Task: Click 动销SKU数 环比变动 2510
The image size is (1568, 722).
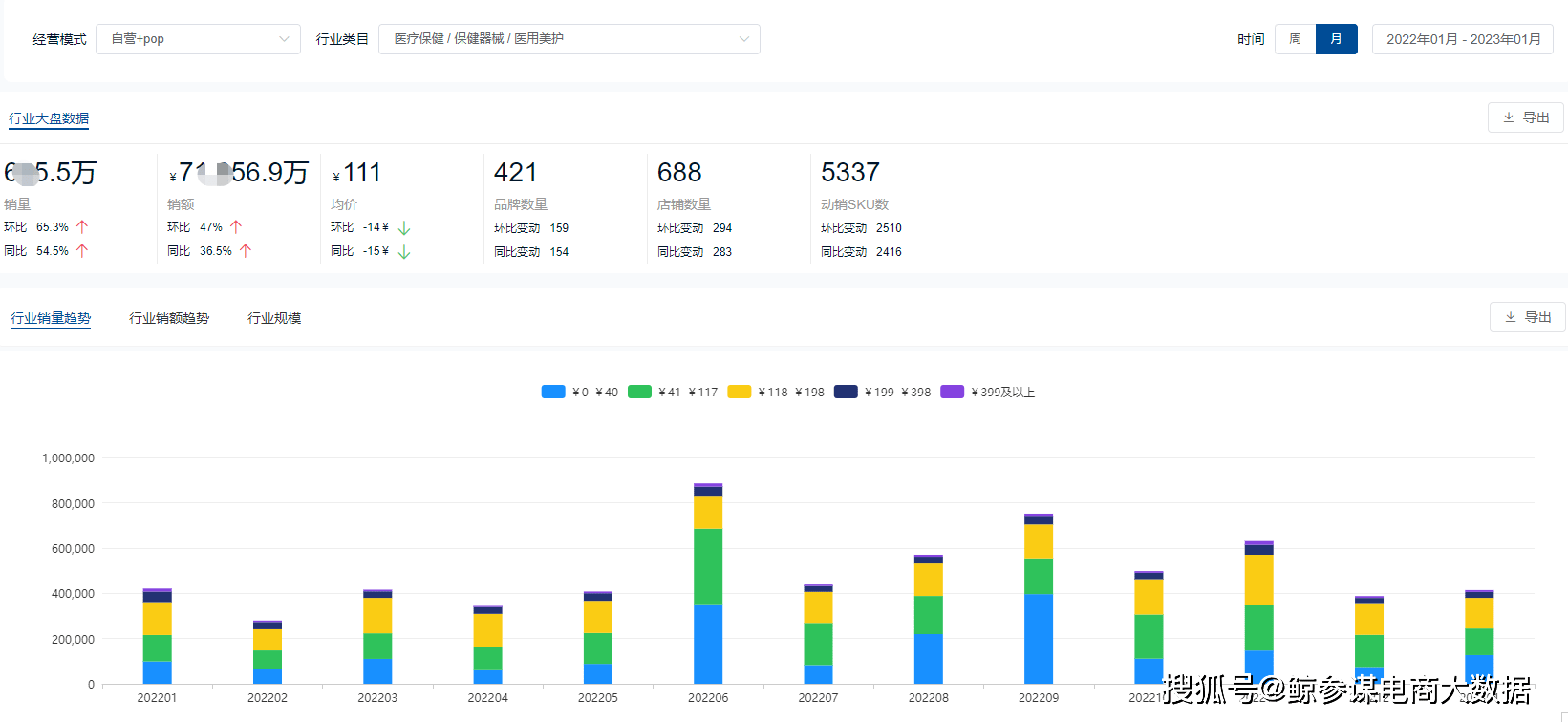Action: pos(861,228)
